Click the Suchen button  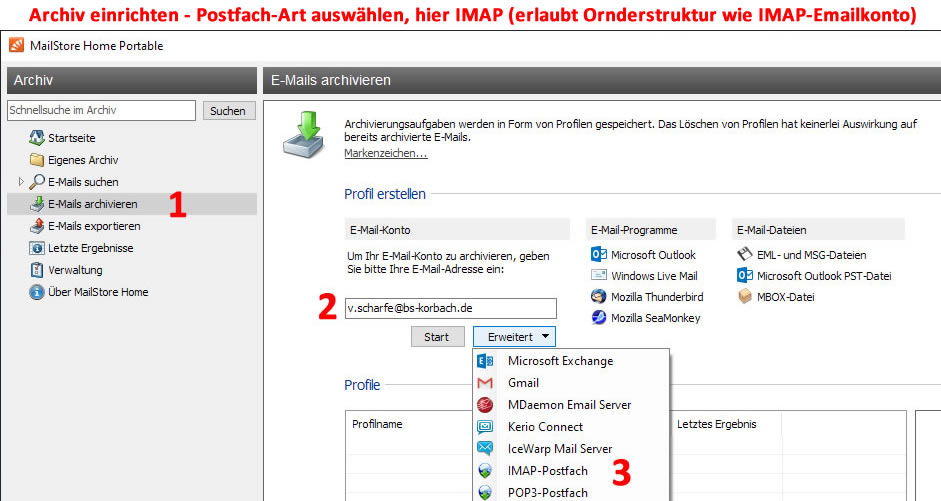tap(229, 110)
